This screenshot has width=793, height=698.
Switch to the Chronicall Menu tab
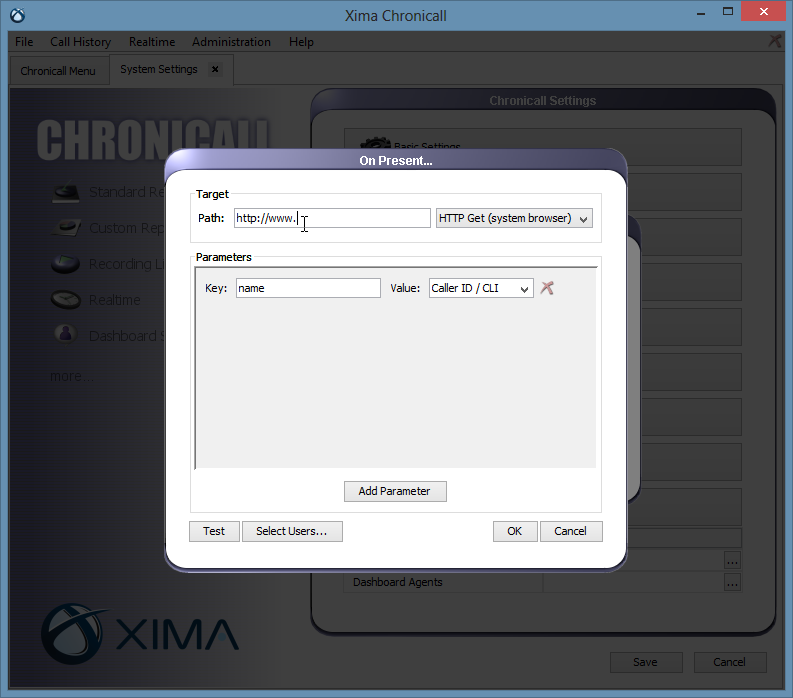click(58, 71)
